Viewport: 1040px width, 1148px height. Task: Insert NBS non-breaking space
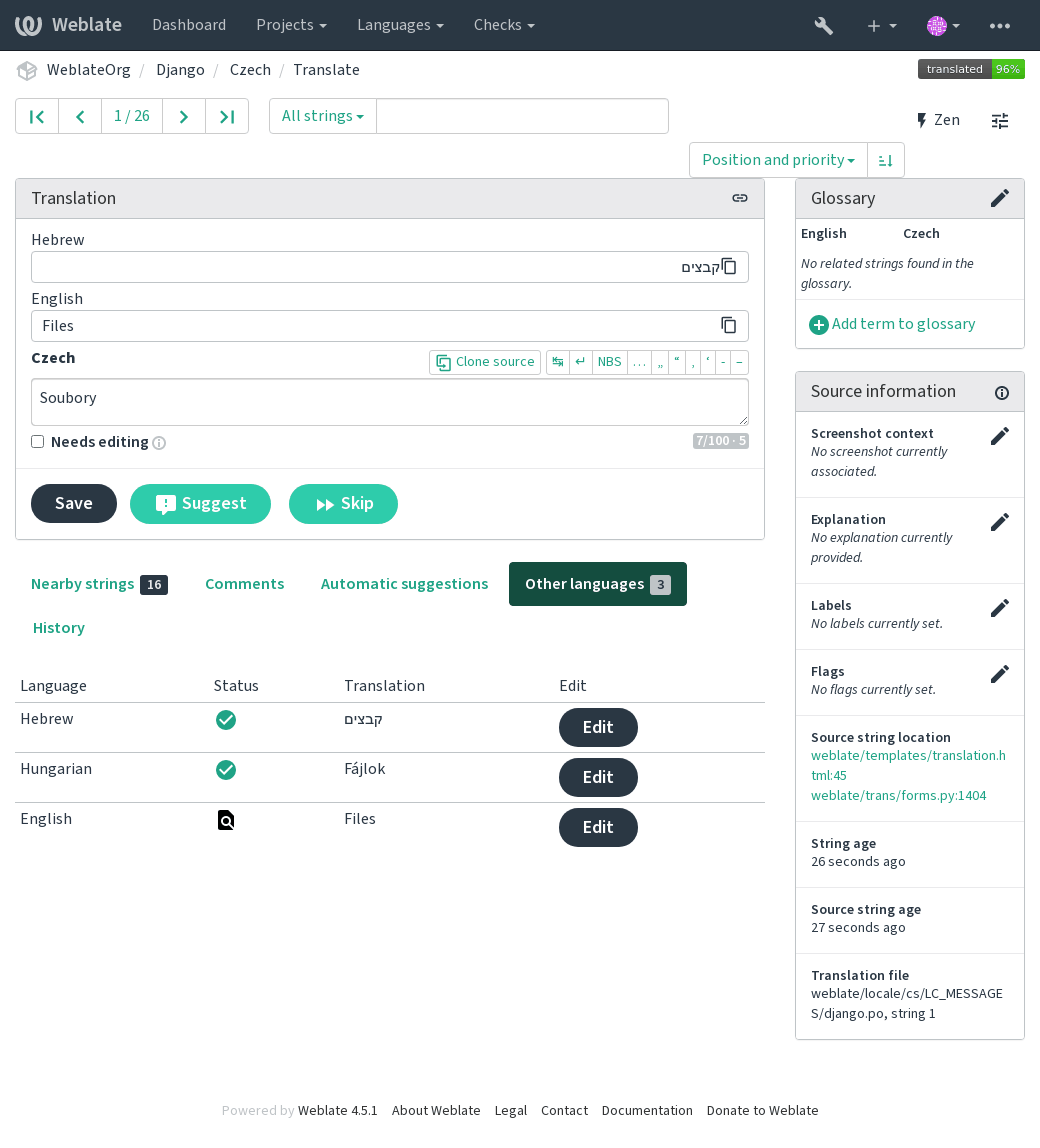tap(609, 362)
